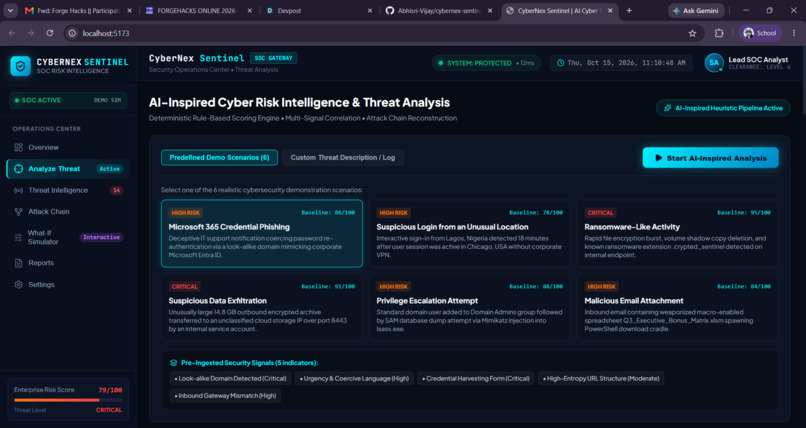Click the AI-Inspired Heuristic Pipeline Active badge
Viewport: 806px width, 428px height.
[723, 108]
